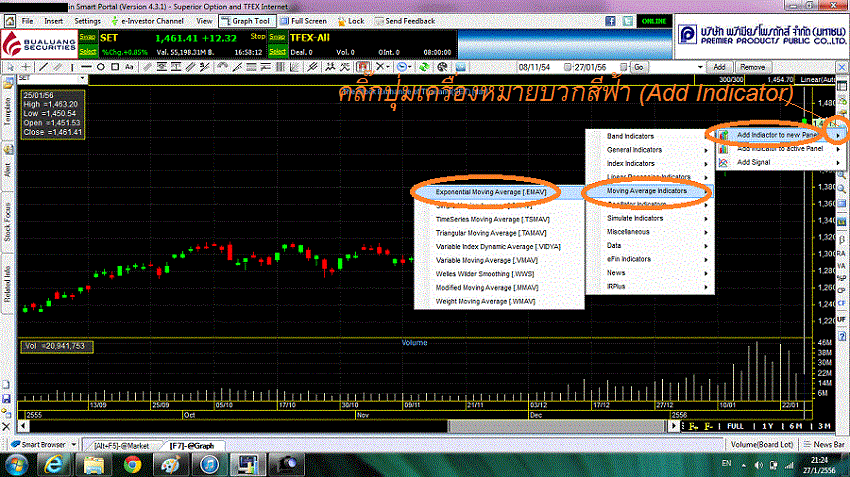Click the home icon beside File
The height and width of the screenshot is (477, 850).
(10, 21)
